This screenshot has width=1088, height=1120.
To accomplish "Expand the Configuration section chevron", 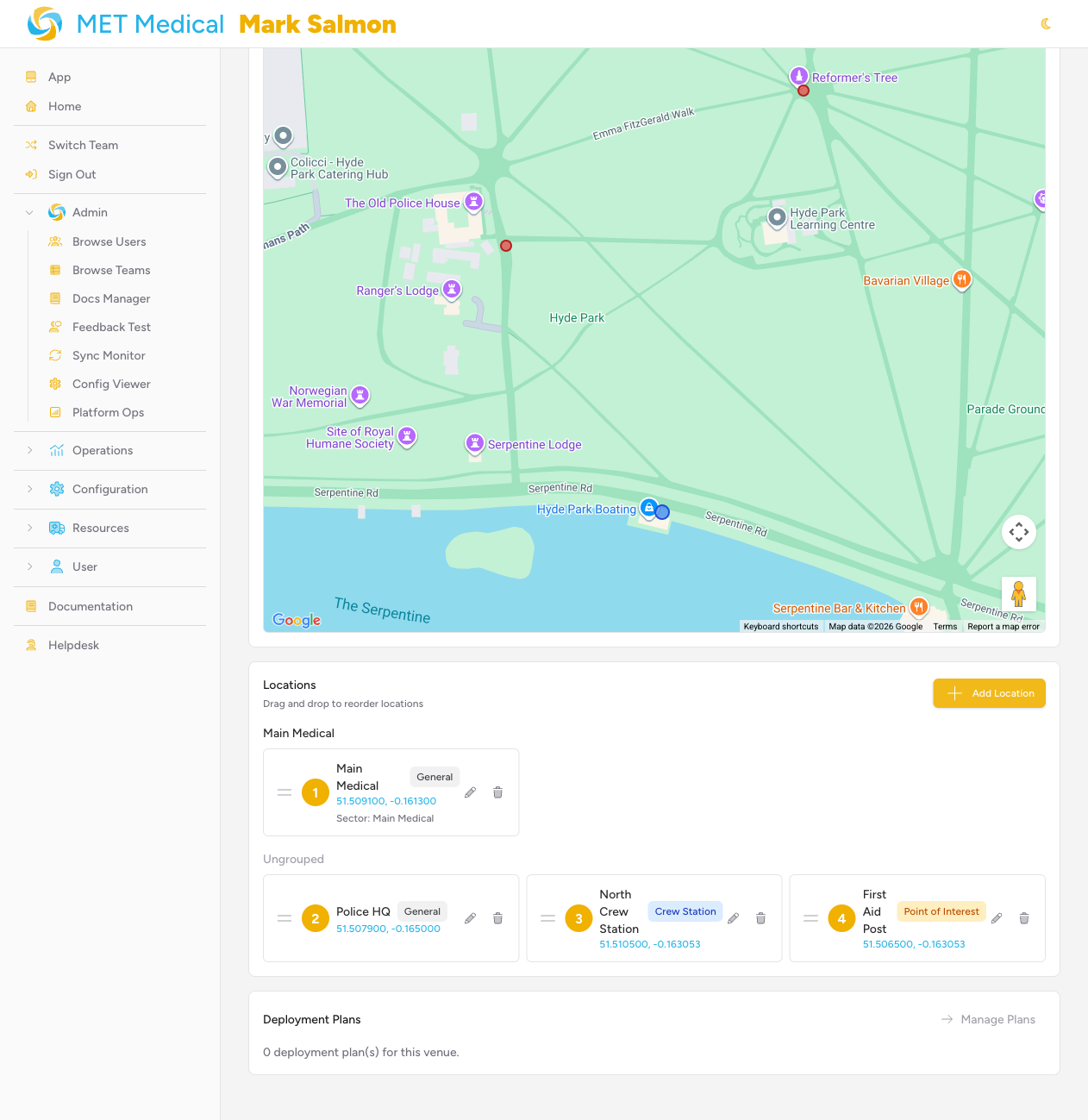I will tap(30, 489).
